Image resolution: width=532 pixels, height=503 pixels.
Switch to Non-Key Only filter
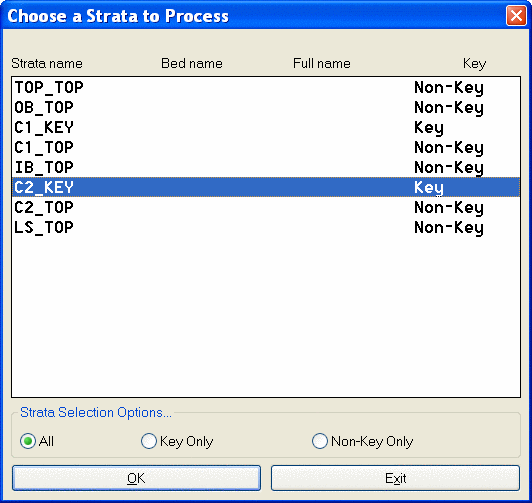320,441
